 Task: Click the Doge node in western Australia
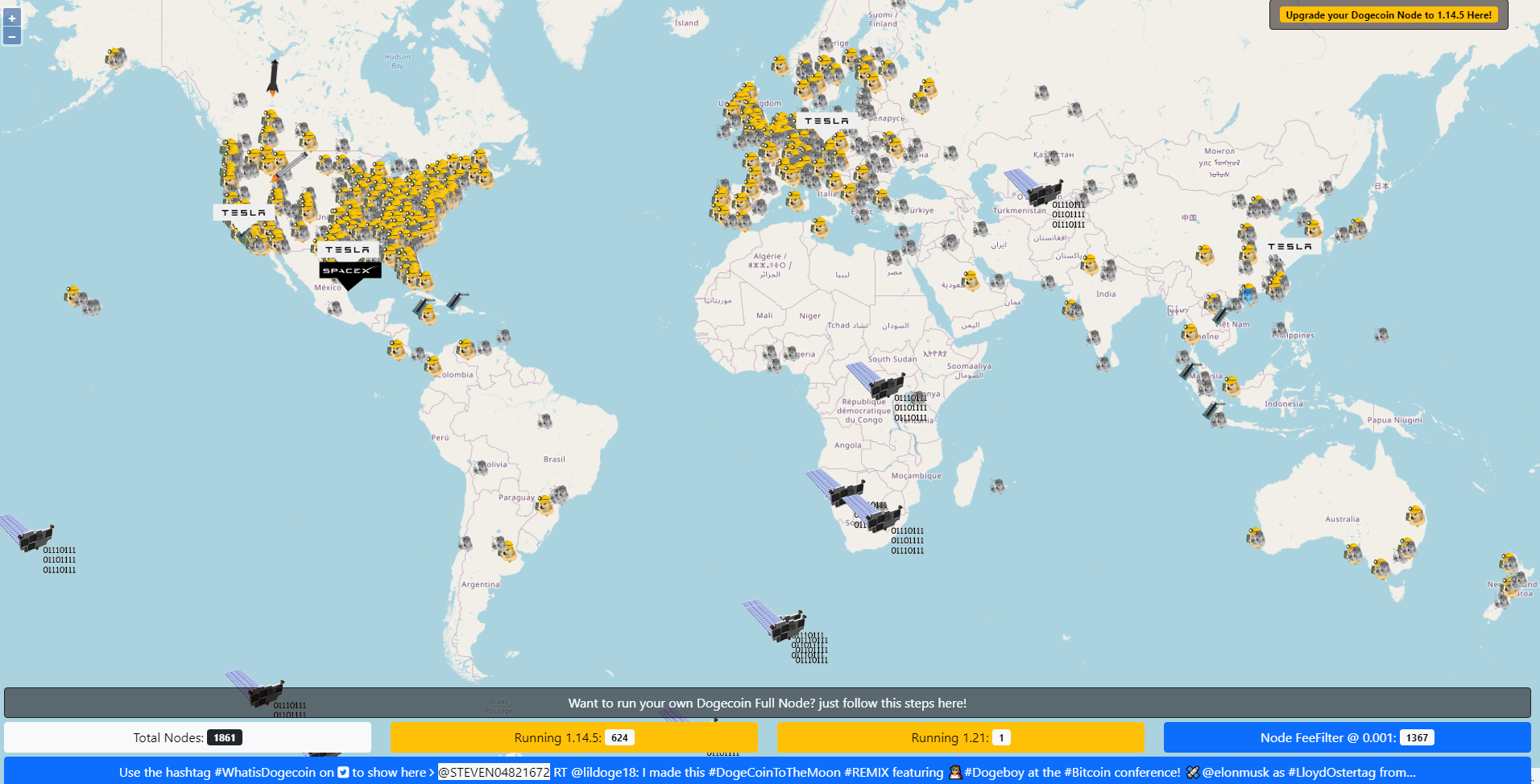(x=1256, y=537)
